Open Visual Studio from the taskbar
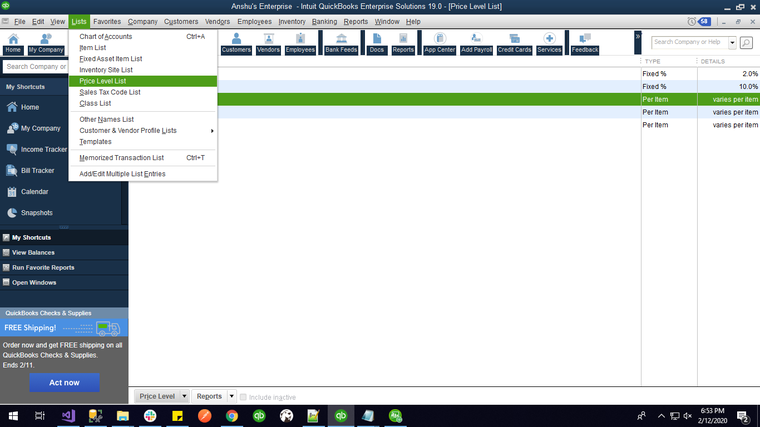 click(x=68, y=416)
